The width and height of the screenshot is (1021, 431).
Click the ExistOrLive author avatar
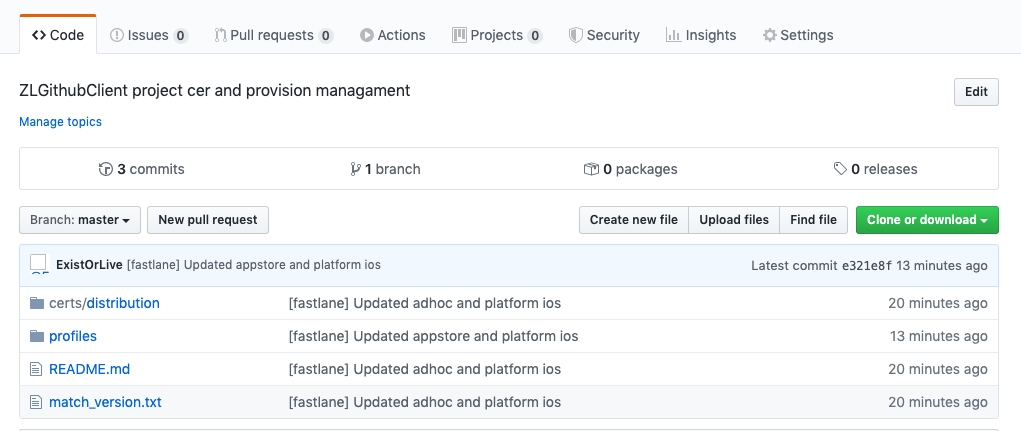click(x=39, y=265)
